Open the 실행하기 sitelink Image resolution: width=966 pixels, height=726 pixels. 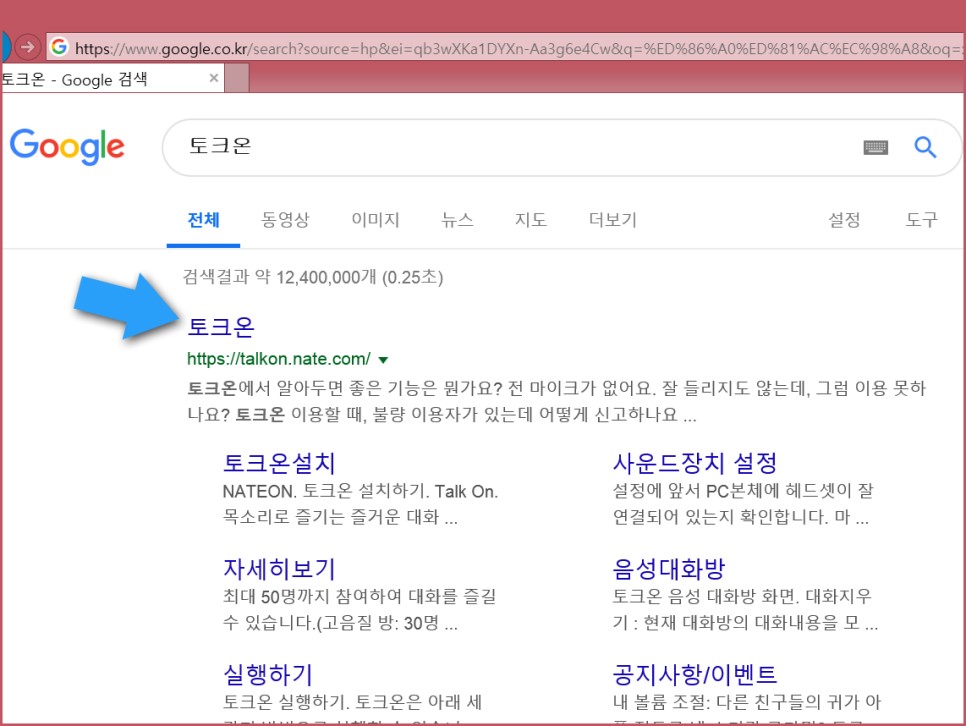[x=267, y=674]
